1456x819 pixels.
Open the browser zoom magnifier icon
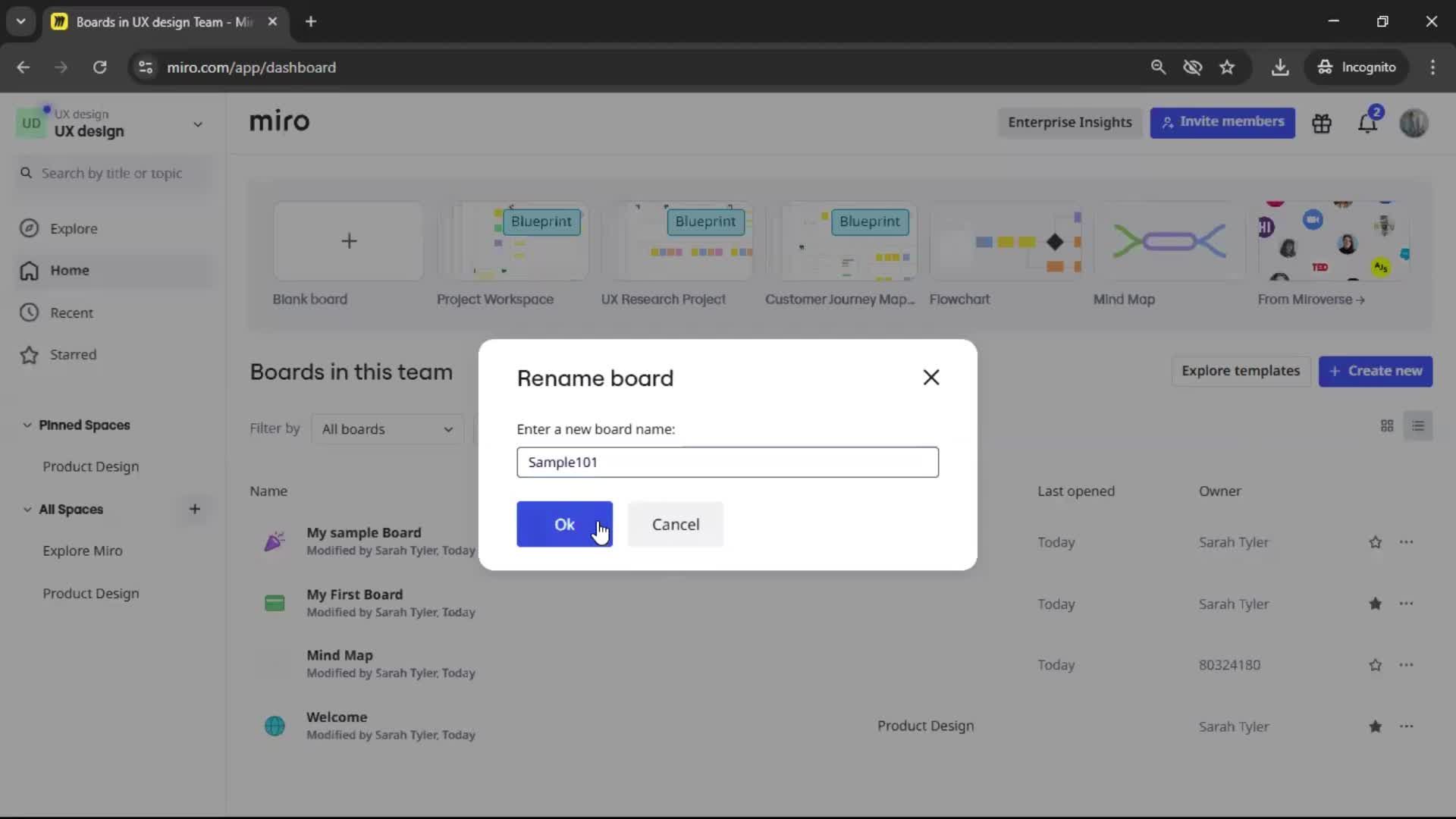pyautogui.click(x=1158, y=67)
